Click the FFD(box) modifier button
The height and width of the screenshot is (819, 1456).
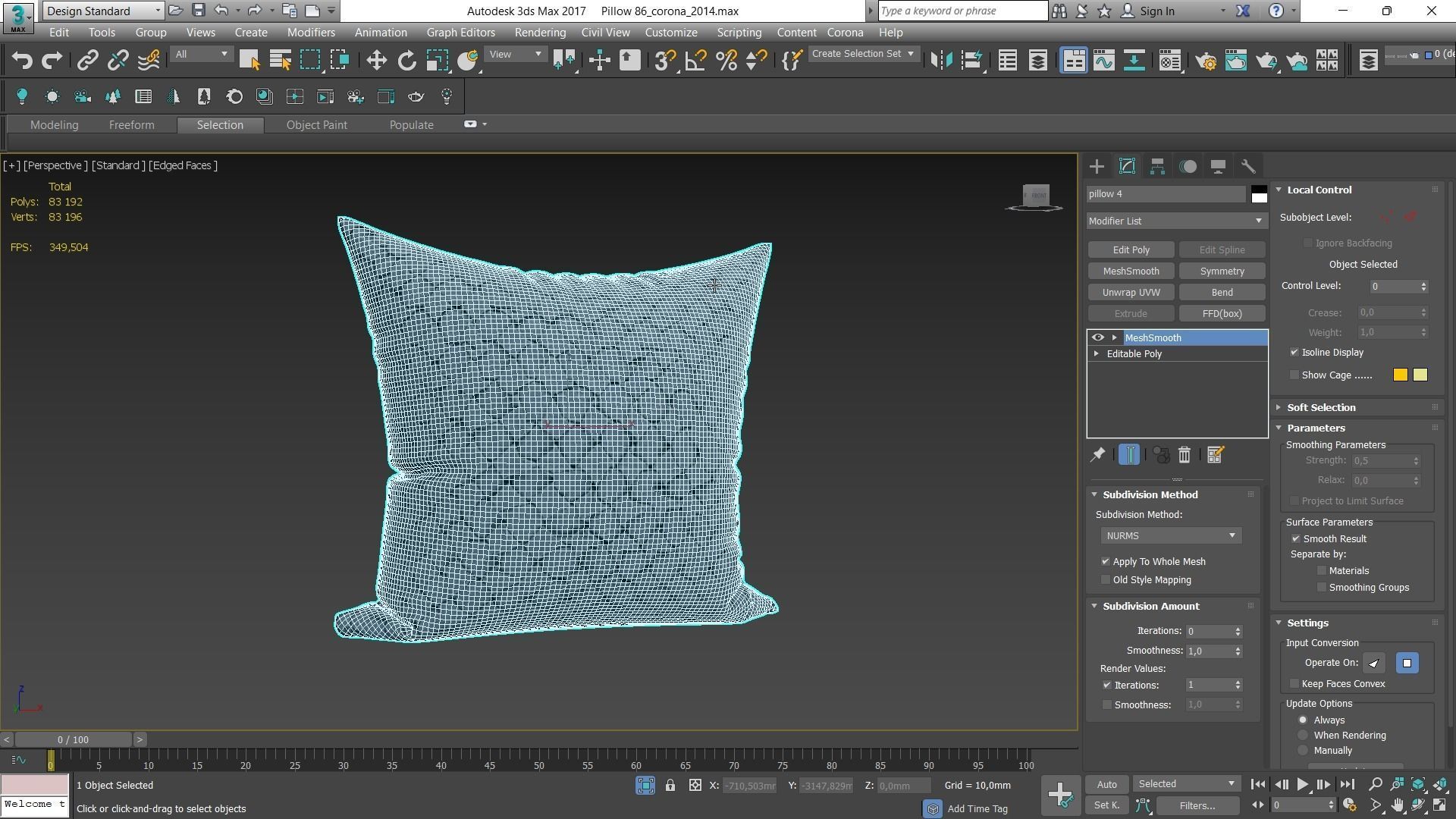point(1222,314)
